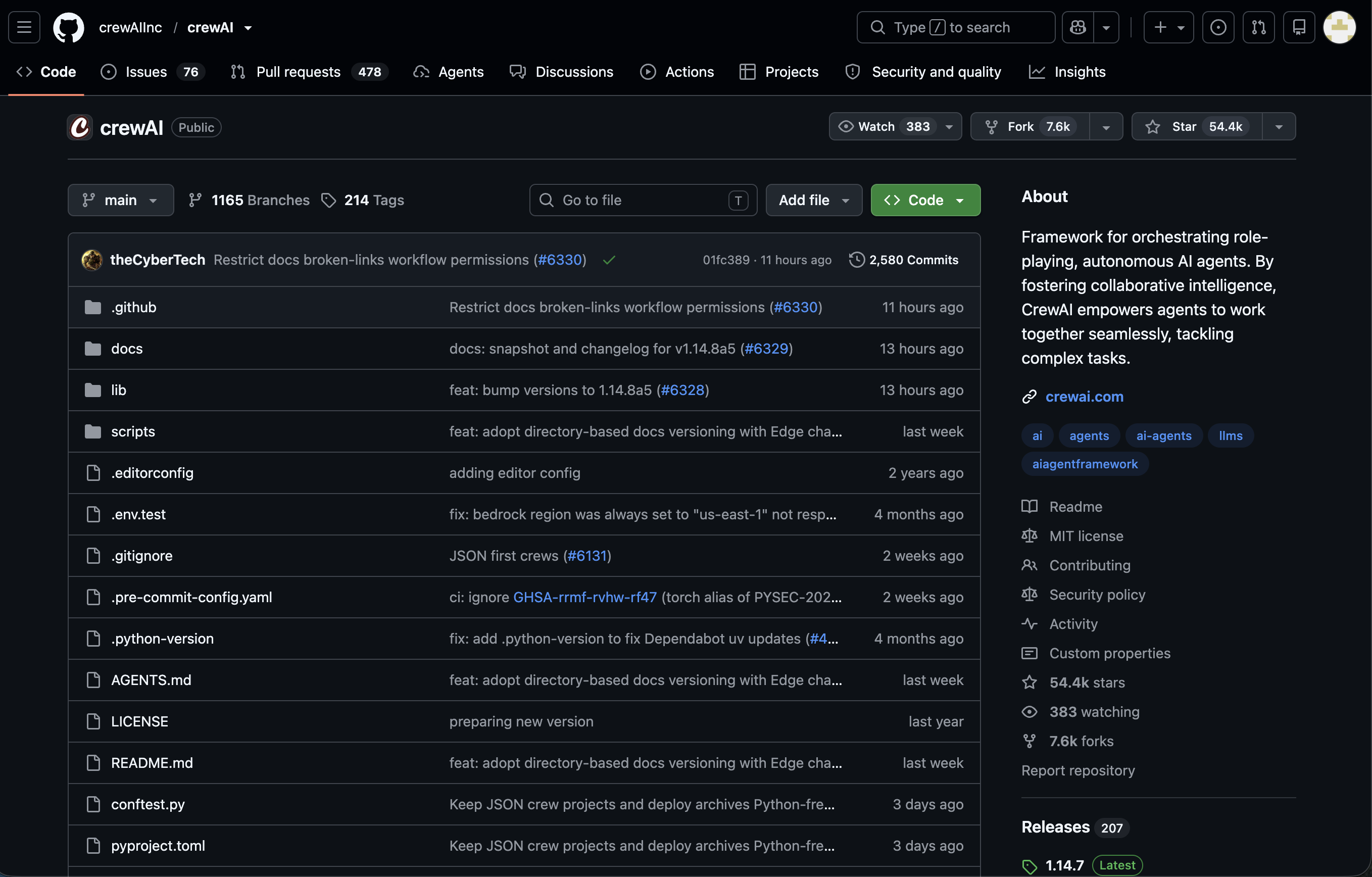Click the .editorconfig file icon
The image size is (1372, 877).
[x=93, y=473]
